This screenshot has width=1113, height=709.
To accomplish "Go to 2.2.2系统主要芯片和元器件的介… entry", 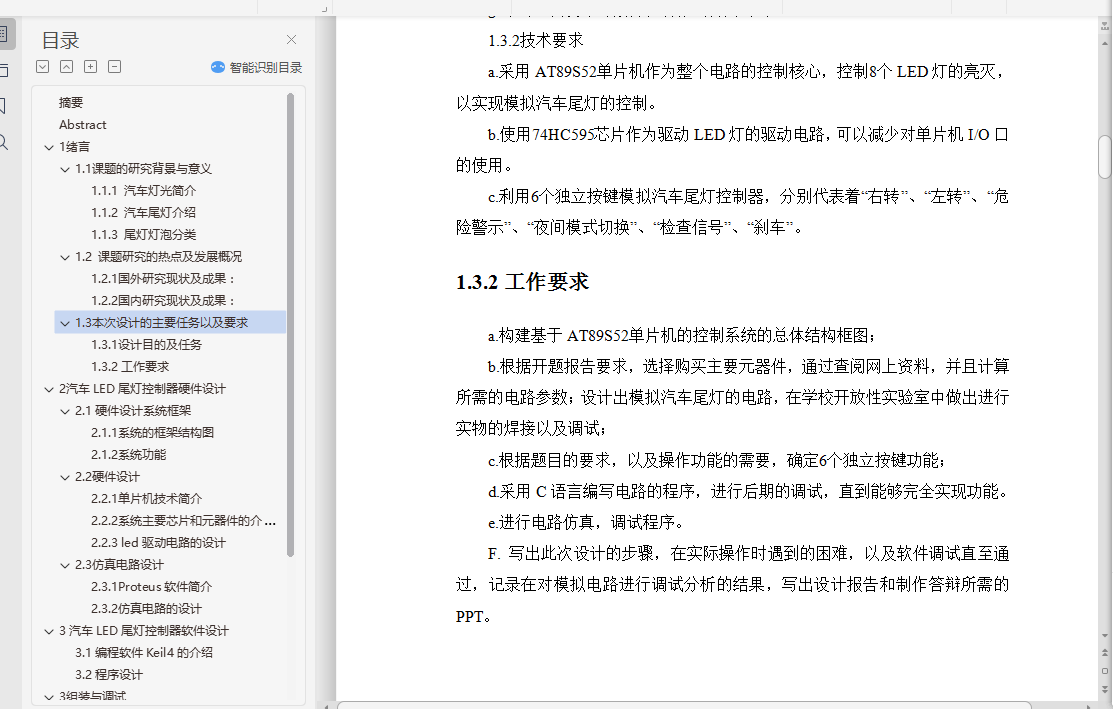I will tap(184, 520).
